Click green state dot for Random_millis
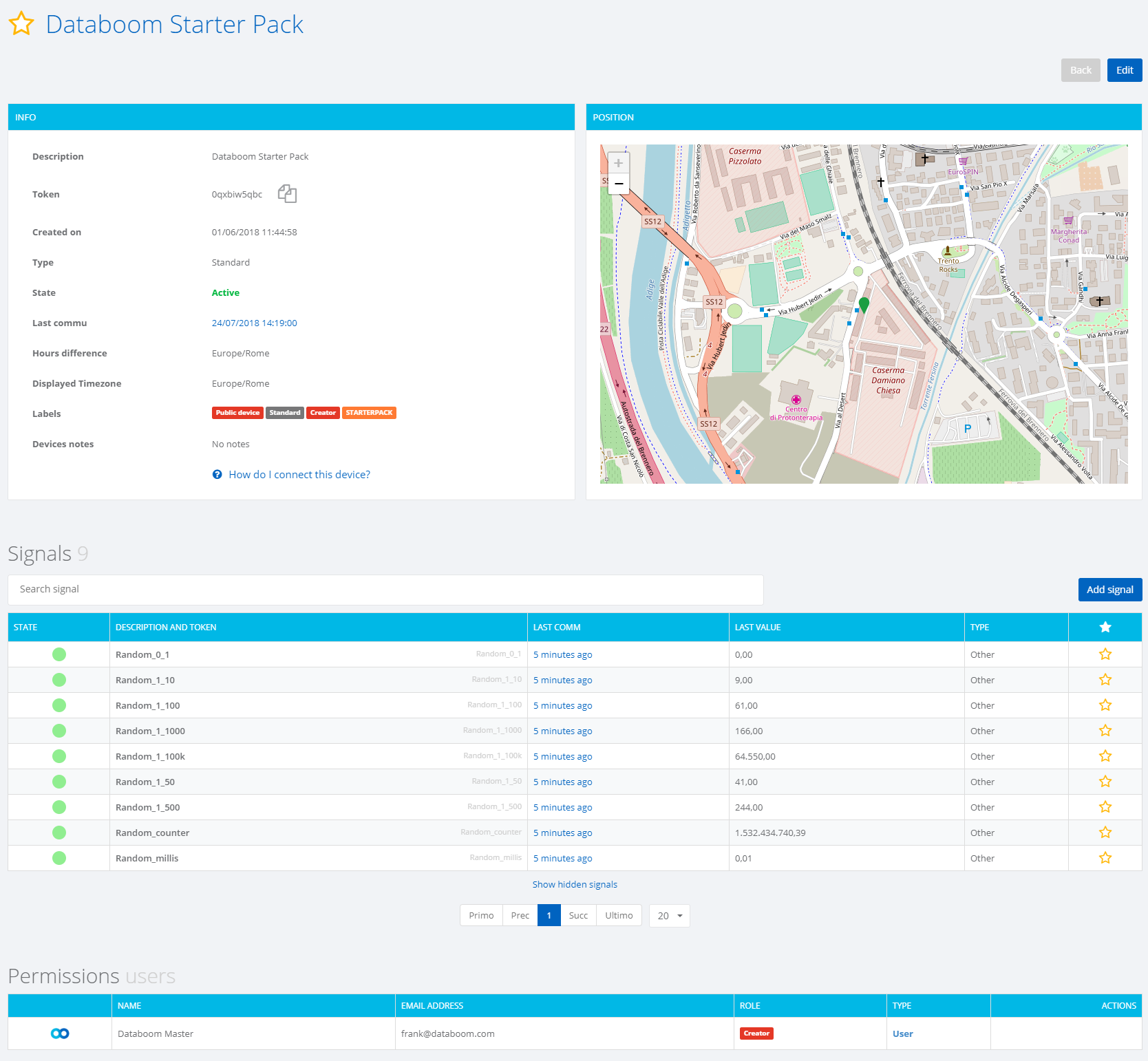The image size is (1148, 1061). pyautogui.click(x=59, y=858)
